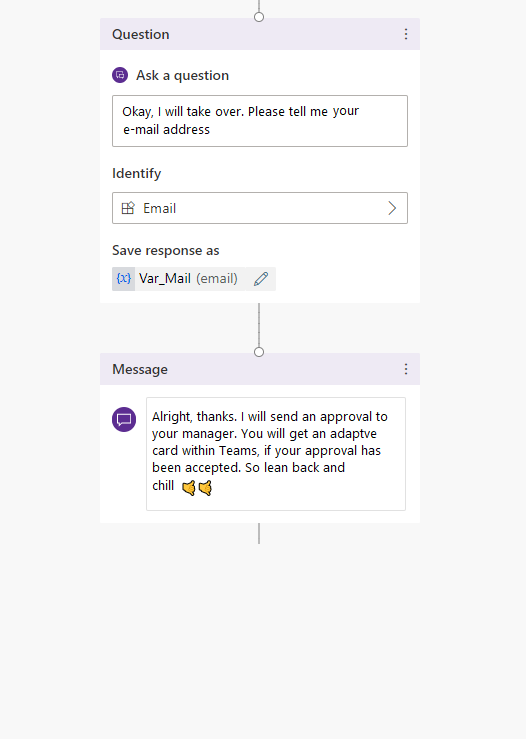526x739 pixels.
Task: Open the Email entity selector field
Action: (260, 208)
